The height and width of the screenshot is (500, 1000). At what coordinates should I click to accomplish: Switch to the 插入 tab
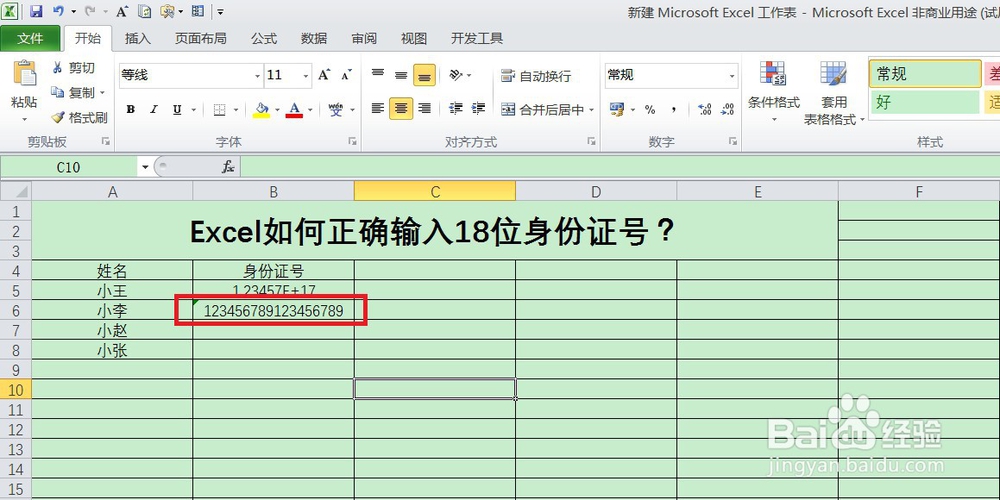point(138,38)
